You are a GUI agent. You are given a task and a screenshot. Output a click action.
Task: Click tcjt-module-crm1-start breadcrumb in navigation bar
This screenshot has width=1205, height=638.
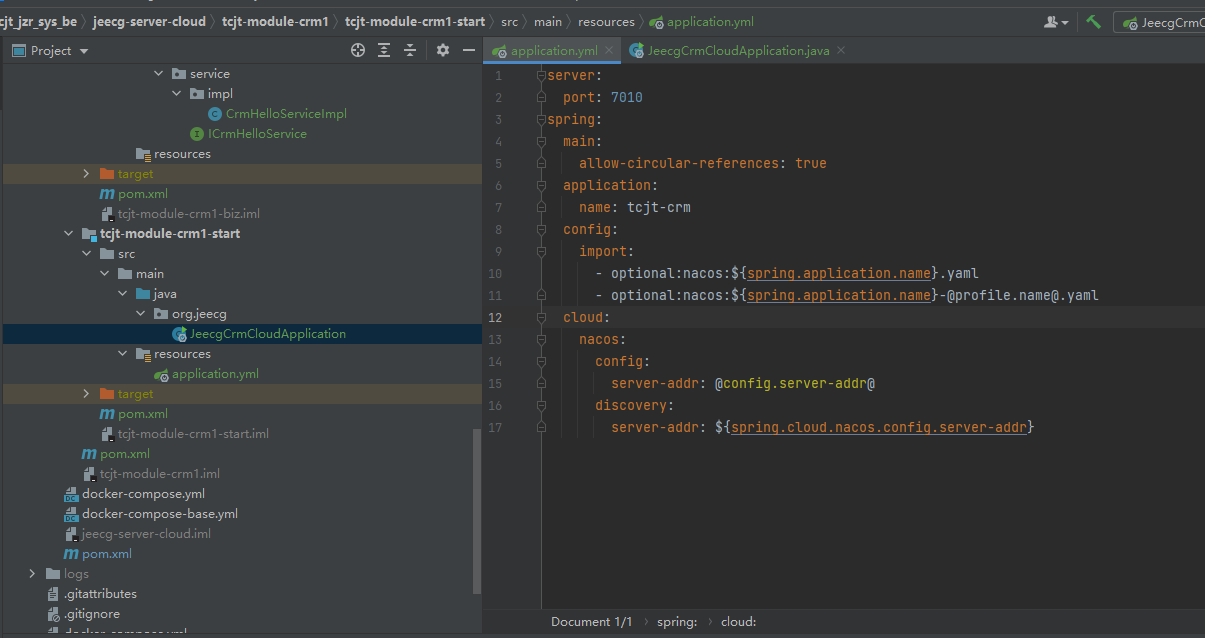click(415, 21)
